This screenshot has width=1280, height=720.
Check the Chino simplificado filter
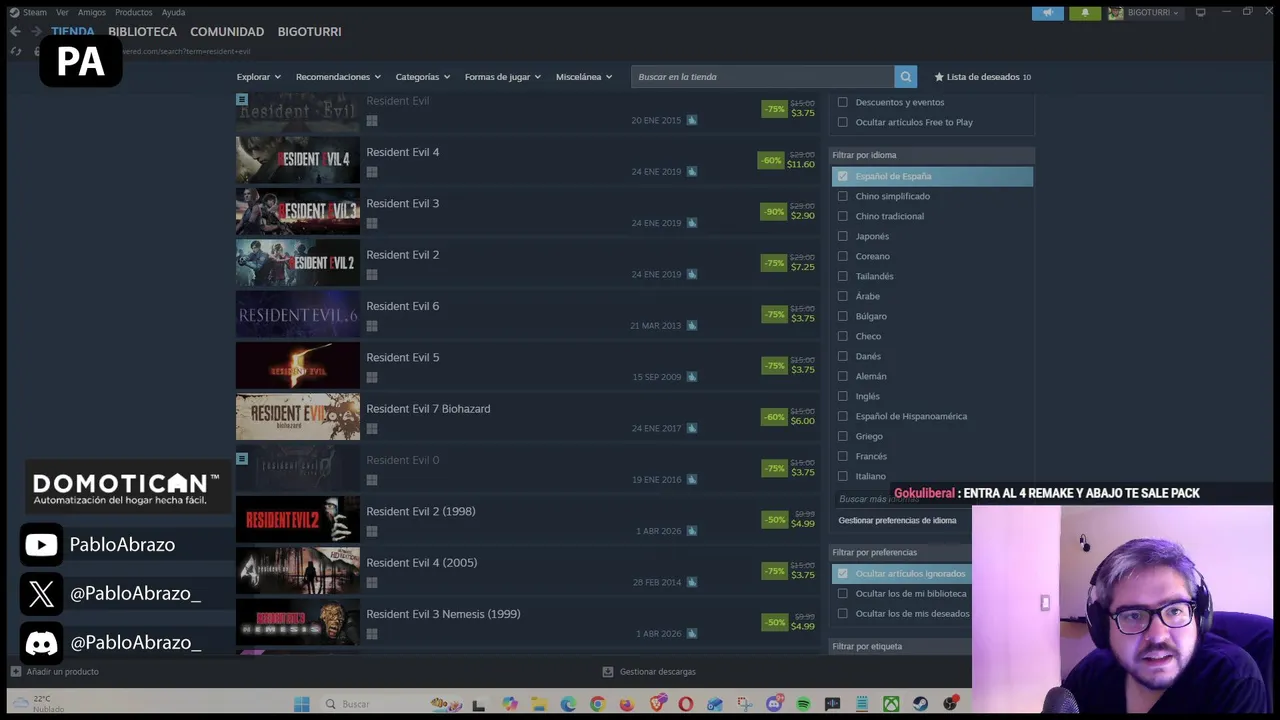click(842, 196)
